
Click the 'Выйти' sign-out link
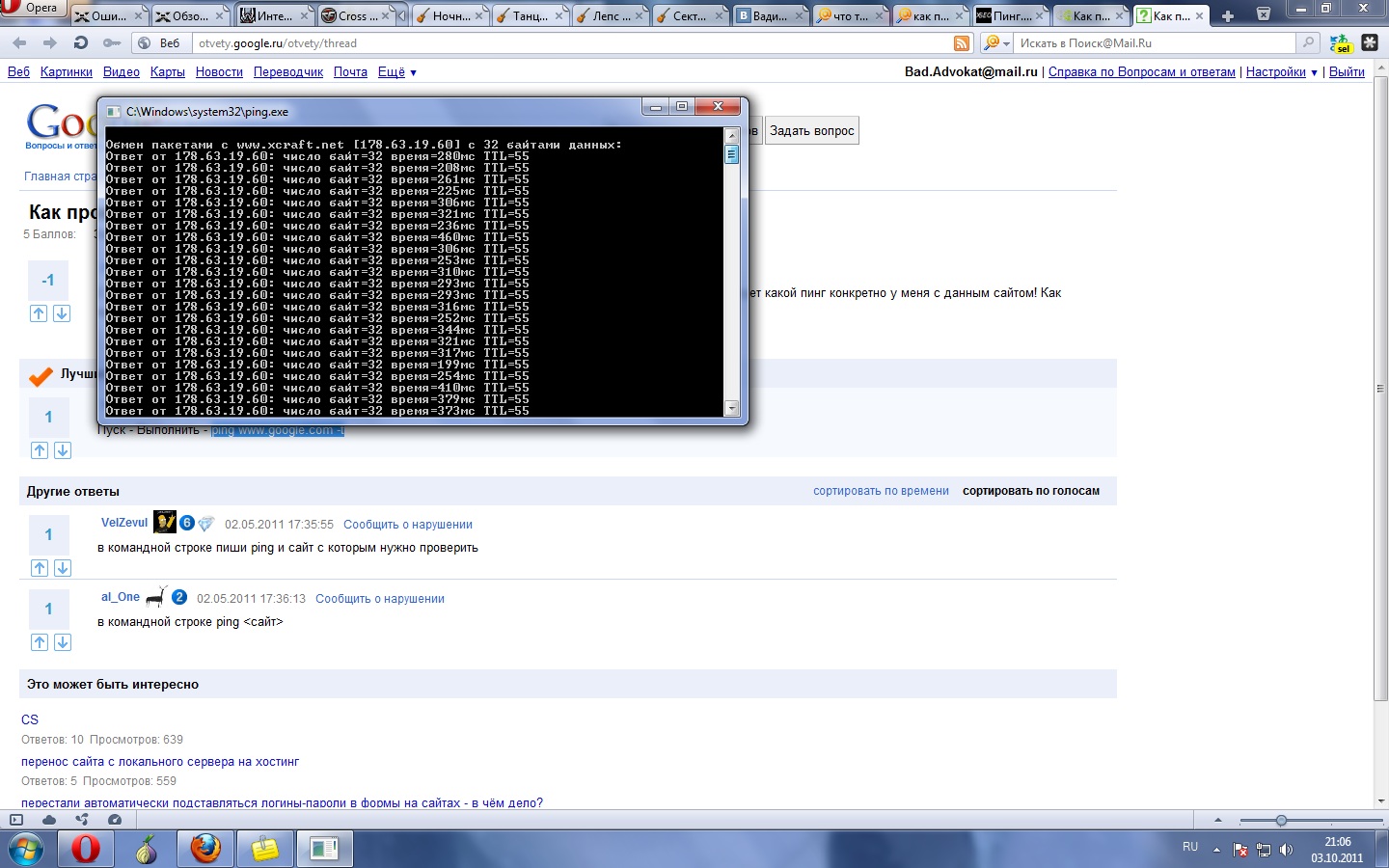click(1347, 72)
